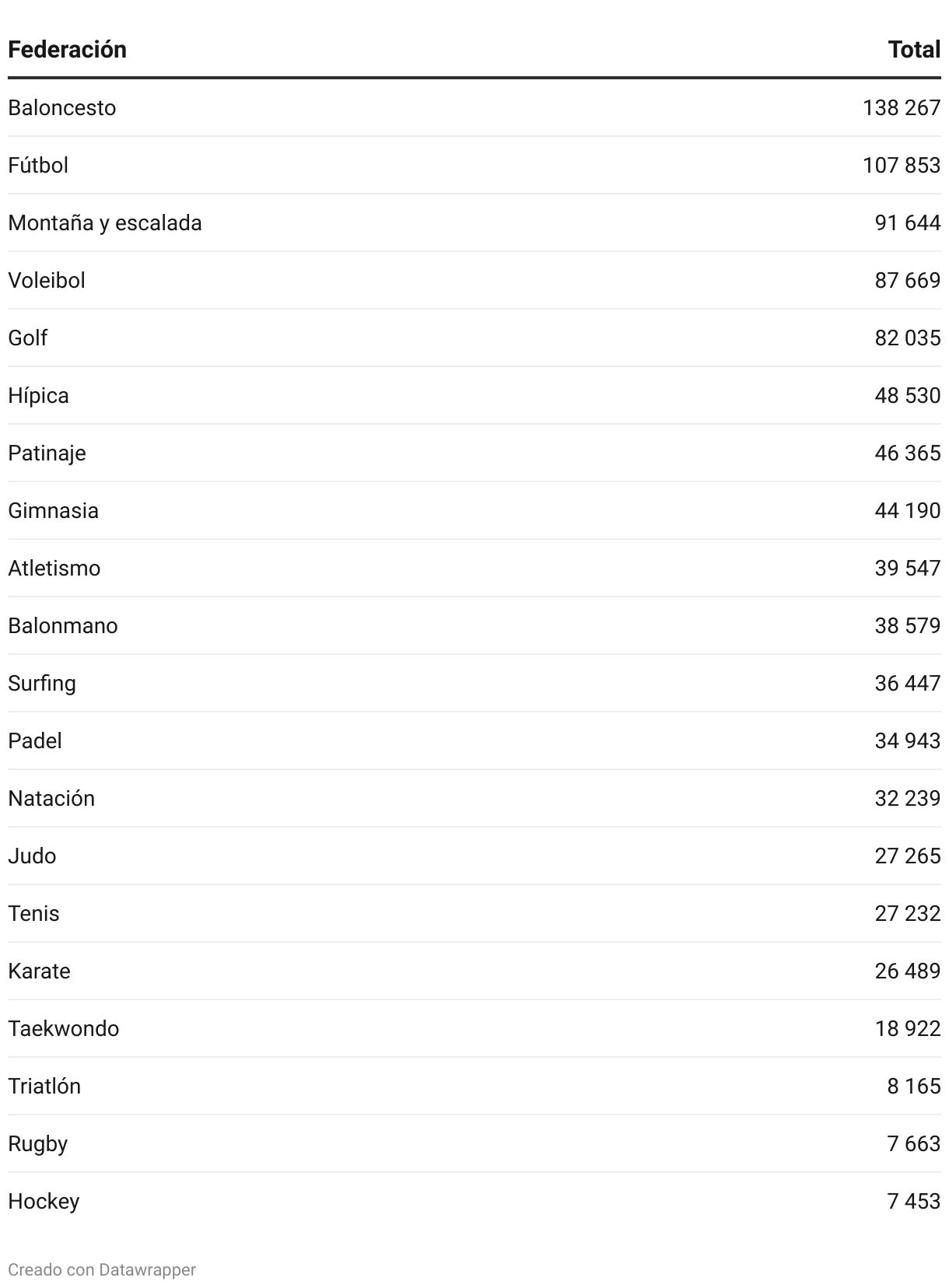The width and height of the screenshot is (949, 1288).
Task: Click the Natación total 32 239
Action: click(907, 798)
